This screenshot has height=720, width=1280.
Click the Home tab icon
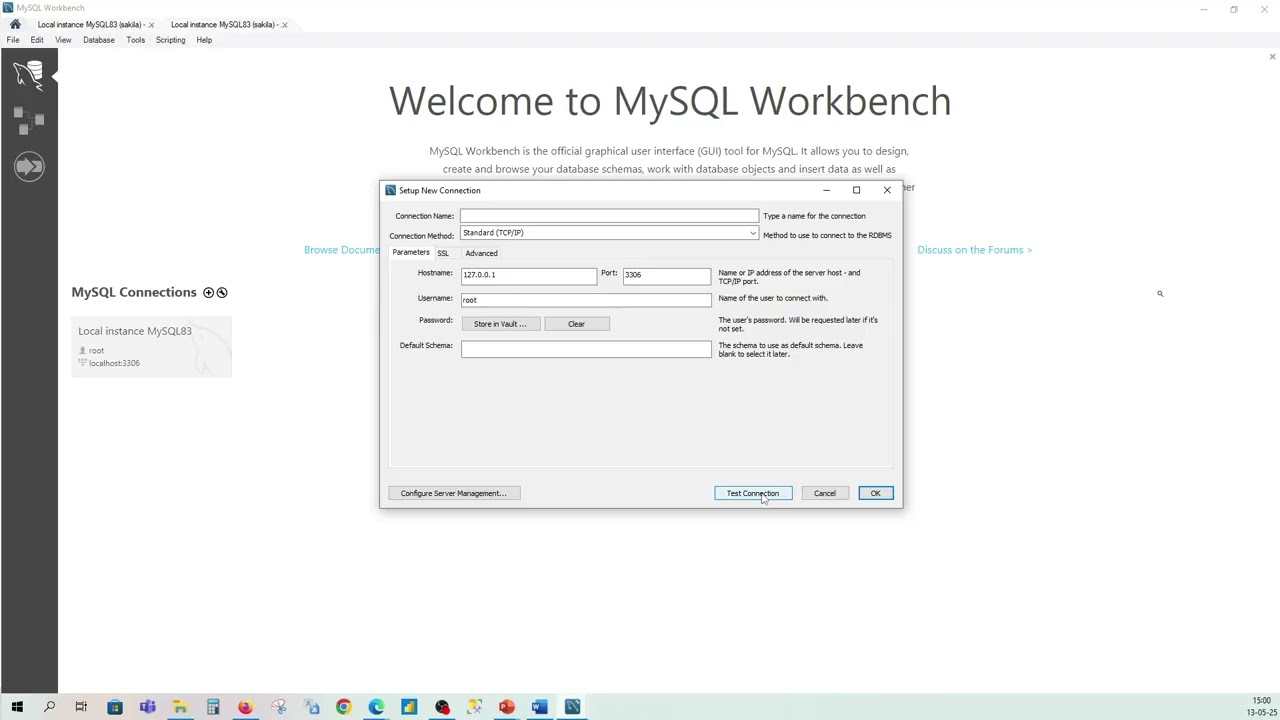click(15, 24)
